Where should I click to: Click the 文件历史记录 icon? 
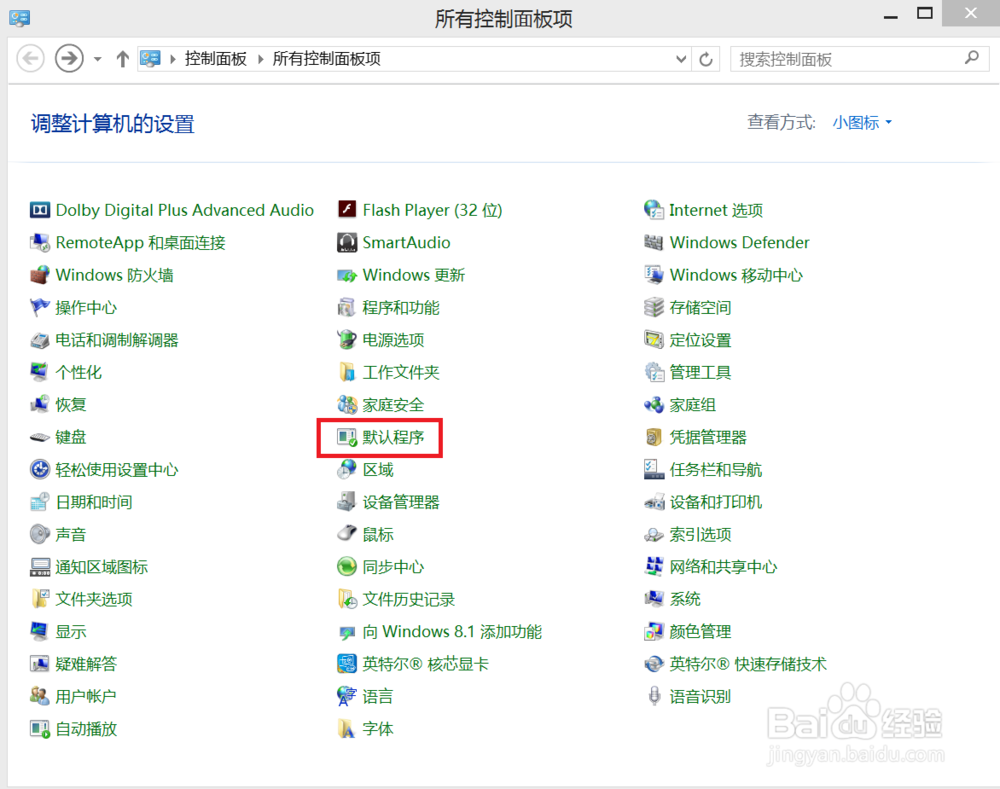pyautogui.click(x=346, y=599)
